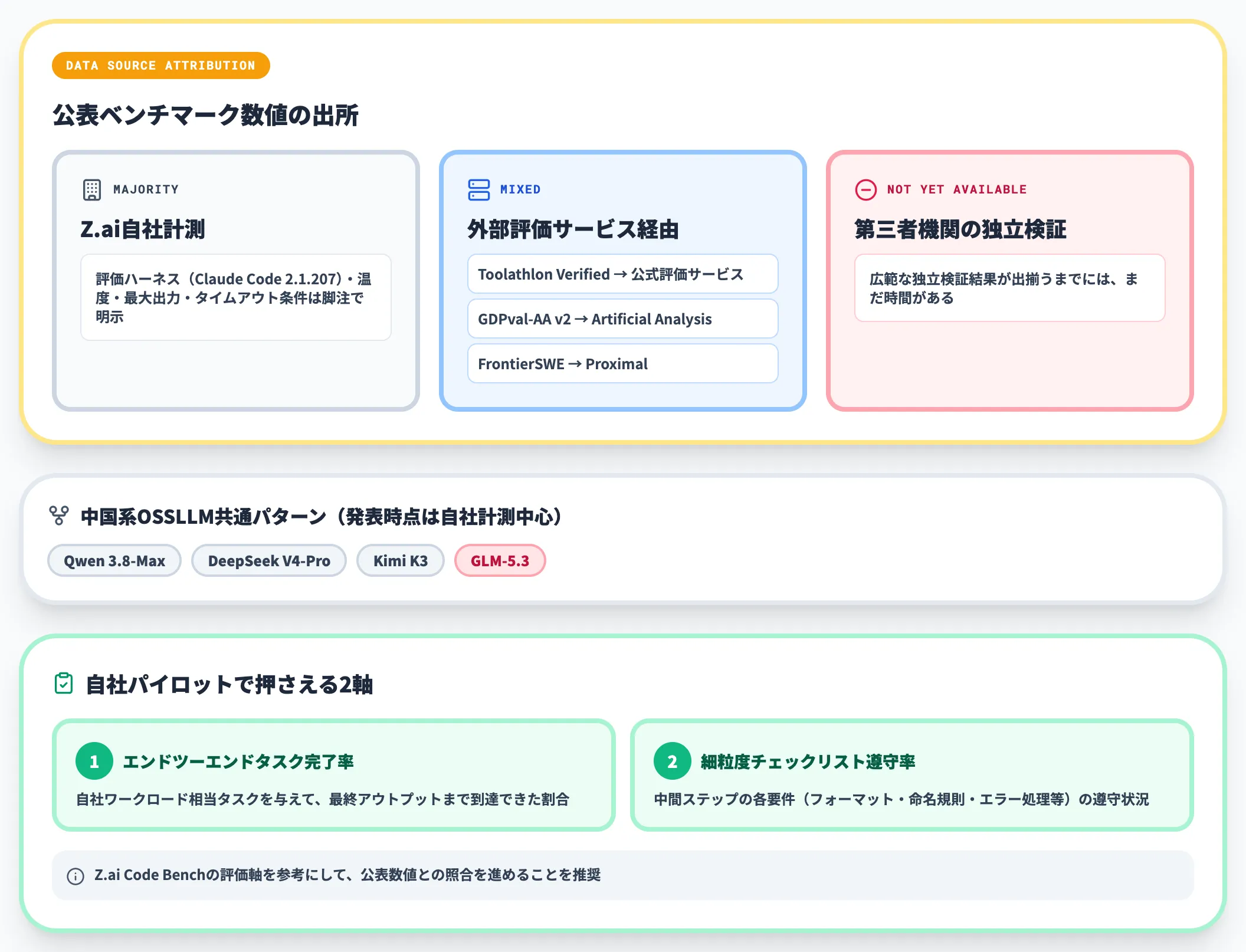Click the 第三者機関の独立検証 card title

[960, 229]
